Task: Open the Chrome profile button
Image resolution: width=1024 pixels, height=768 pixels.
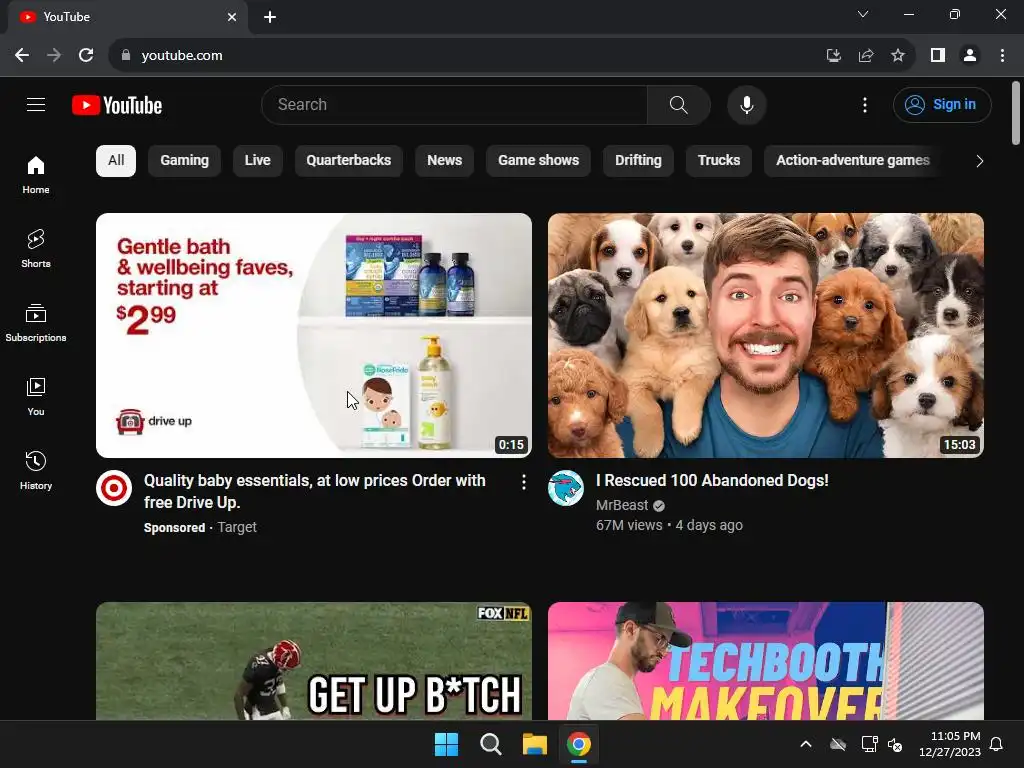Action: pos(970,56)
